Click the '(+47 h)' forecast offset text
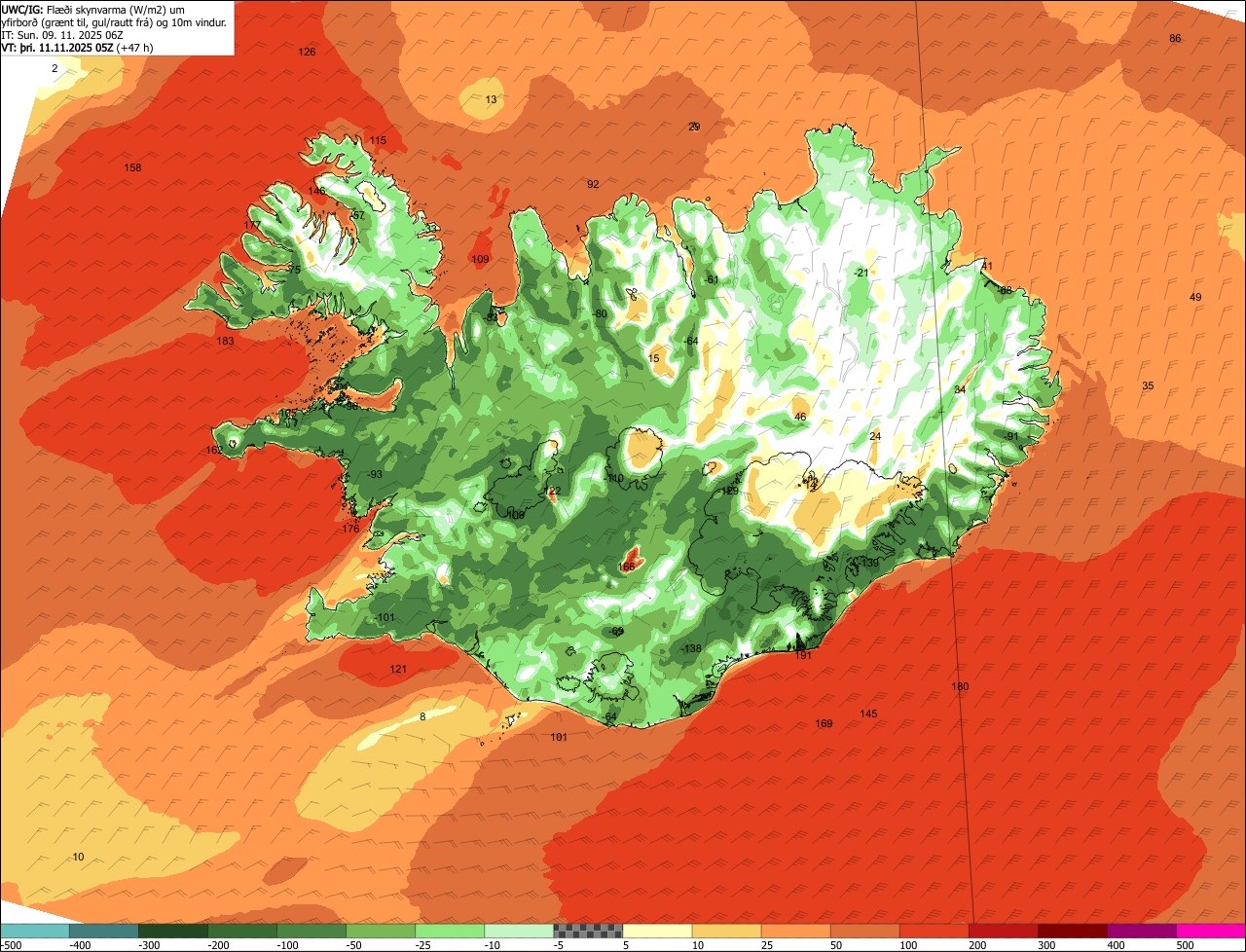Image resolution: width=1246 pixels, height=952 pixels. coord(134,47)
